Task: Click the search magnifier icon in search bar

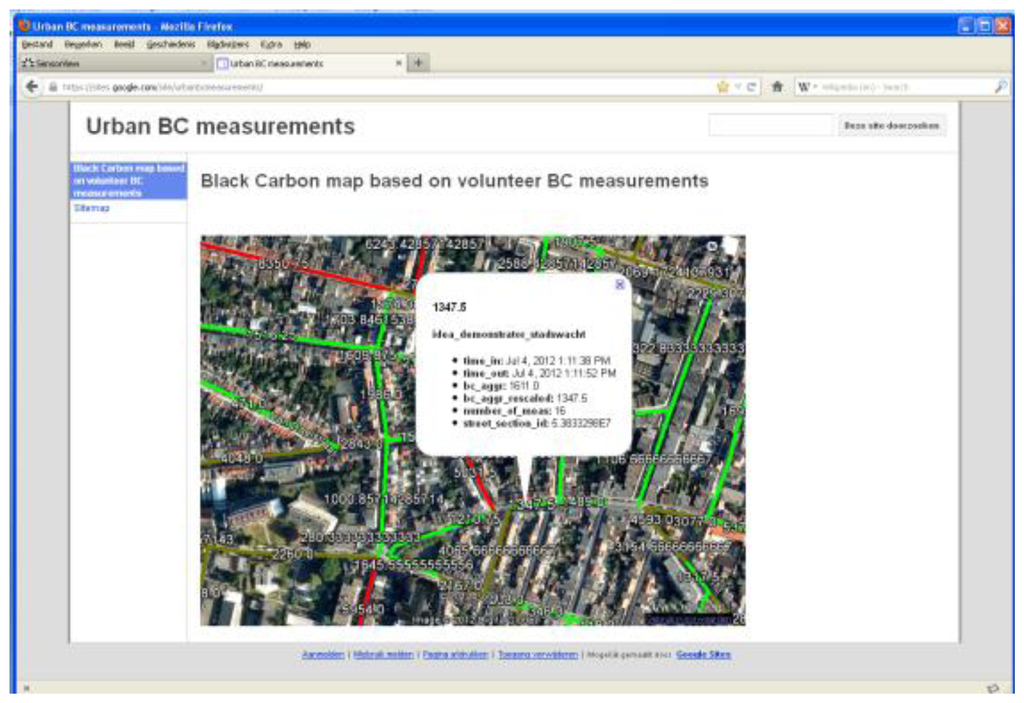Action: pyautogui.click(x=1000, y=87)
